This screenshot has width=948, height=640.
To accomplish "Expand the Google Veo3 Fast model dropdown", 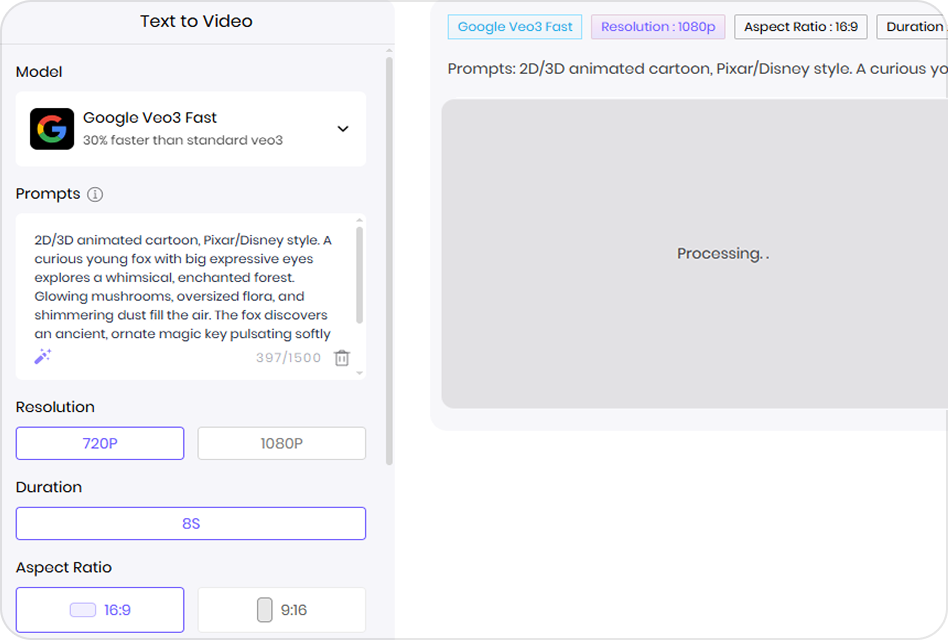I will click(343, 129).
